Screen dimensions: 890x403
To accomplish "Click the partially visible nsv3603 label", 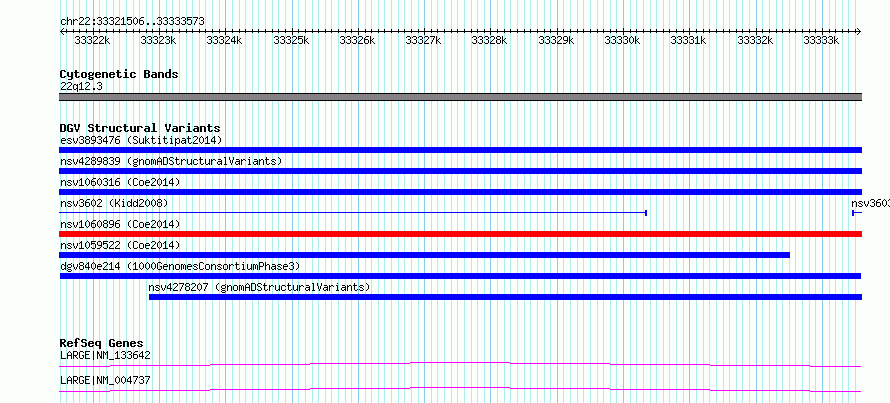I will 870,203.
